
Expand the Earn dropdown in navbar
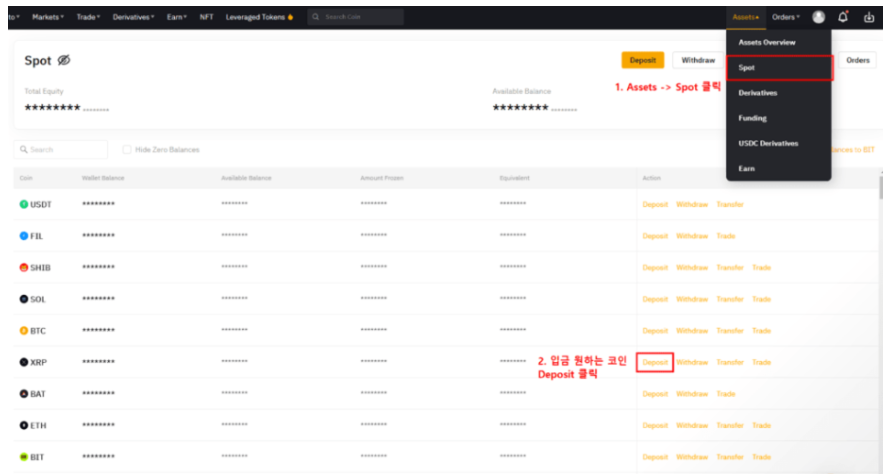tap(177, 17)
